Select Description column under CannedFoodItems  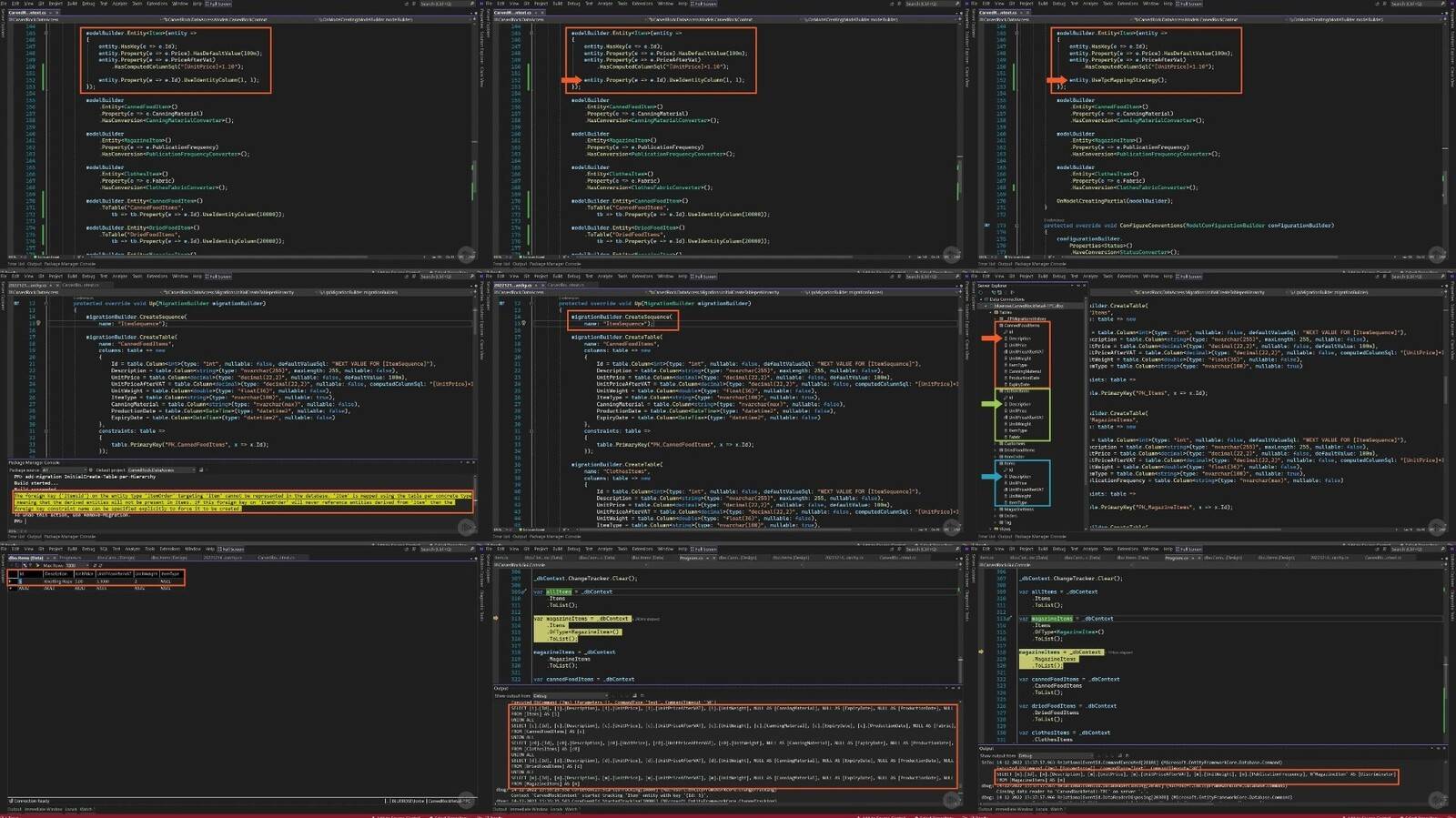[x=1020, y=338]
